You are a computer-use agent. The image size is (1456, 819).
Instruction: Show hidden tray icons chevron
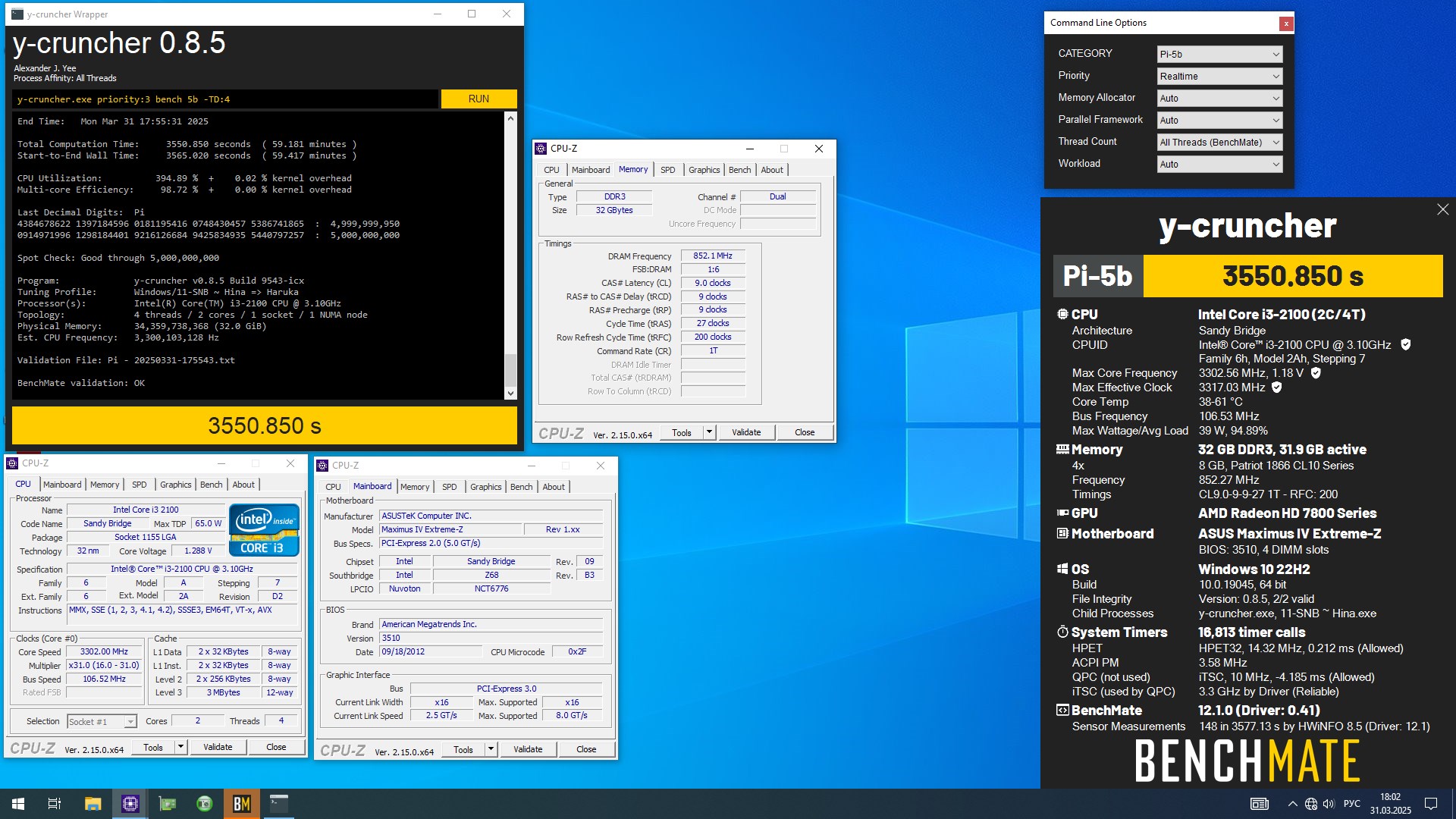(1292, 804)
